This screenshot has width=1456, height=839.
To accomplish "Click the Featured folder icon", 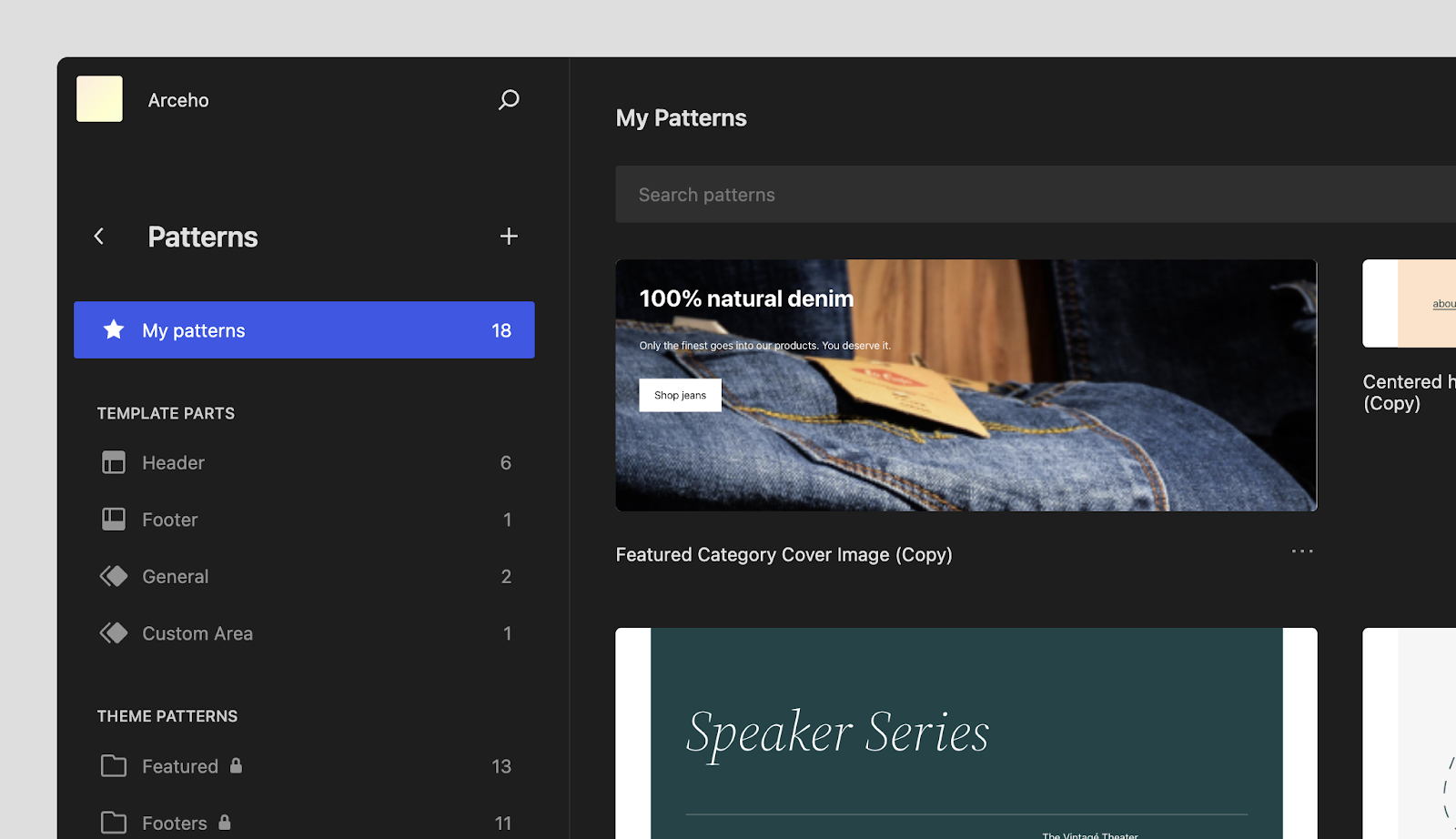I will [114, 766].
